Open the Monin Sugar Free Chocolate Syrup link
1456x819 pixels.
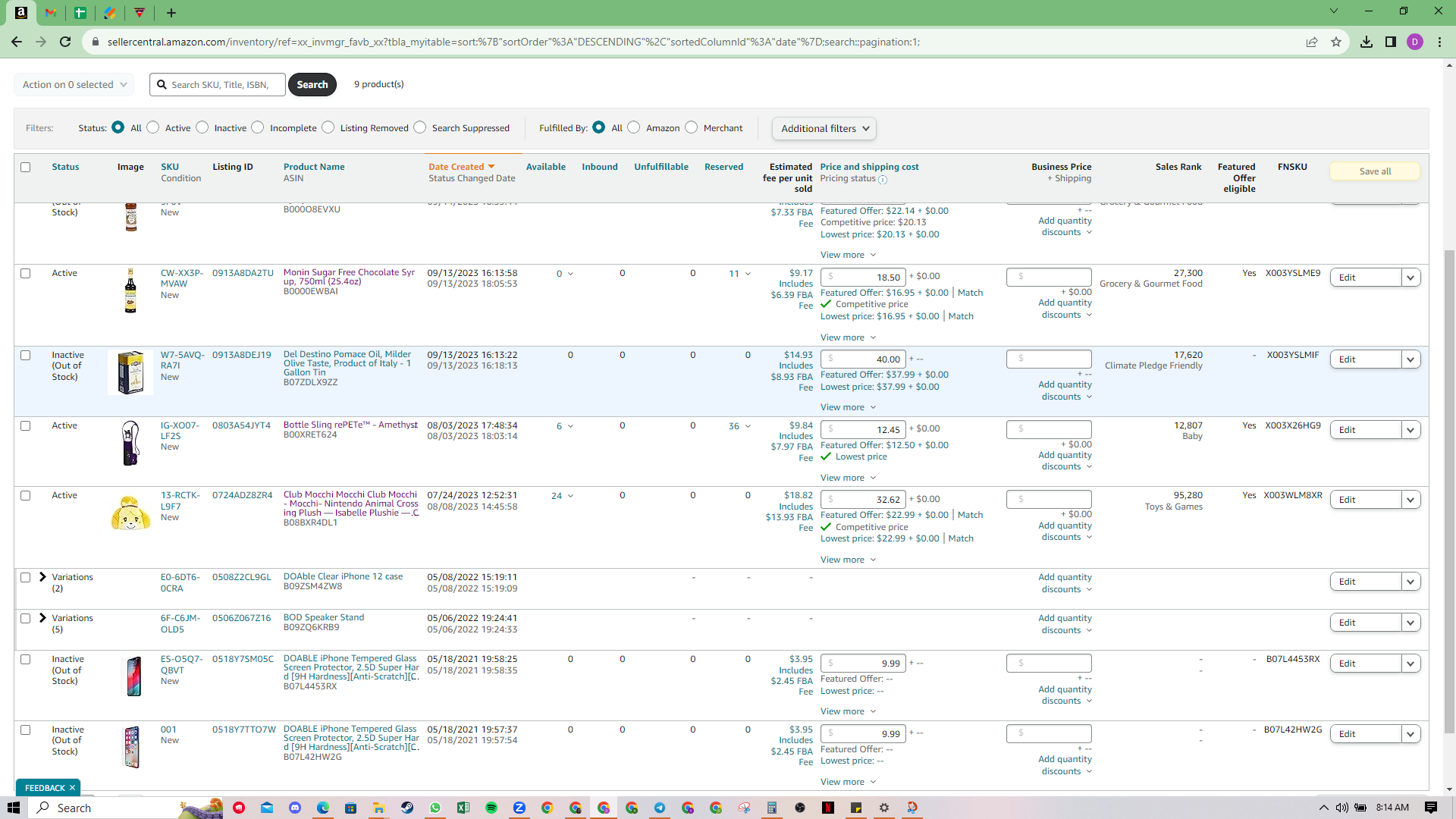(349, 277)
